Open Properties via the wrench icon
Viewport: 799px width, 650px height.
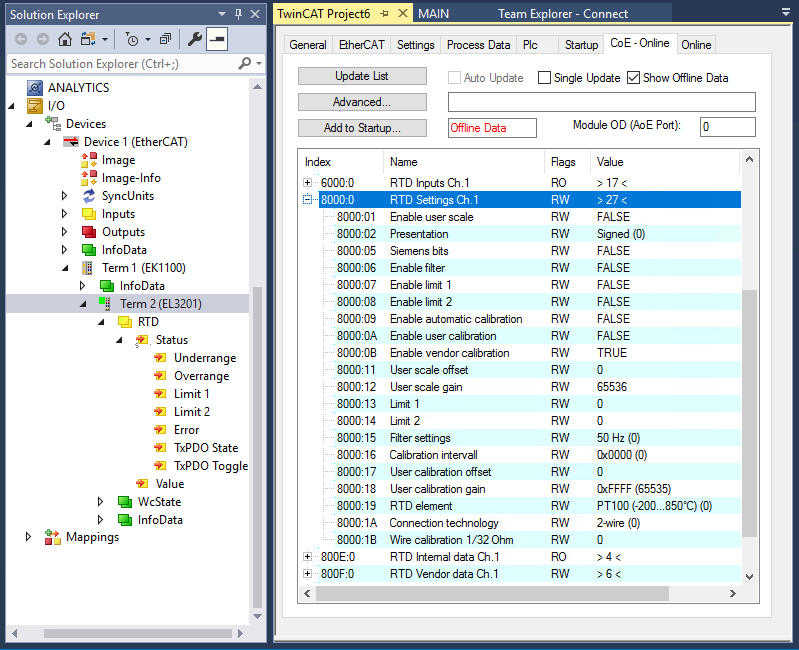coord(195,39)
